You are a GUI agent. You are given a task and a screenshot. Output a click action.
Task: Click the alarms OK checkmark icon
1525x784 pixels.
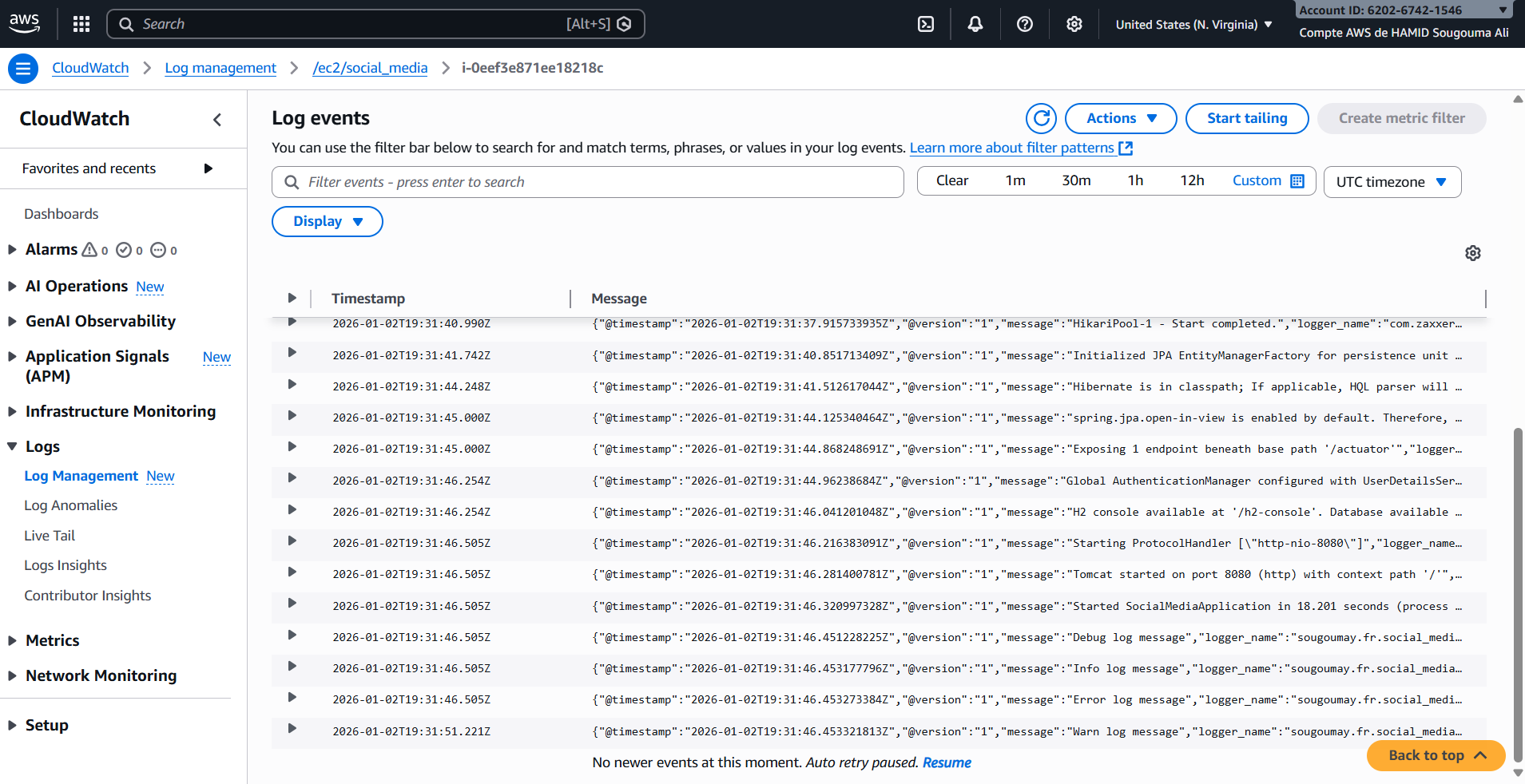[x=124, y=250]
